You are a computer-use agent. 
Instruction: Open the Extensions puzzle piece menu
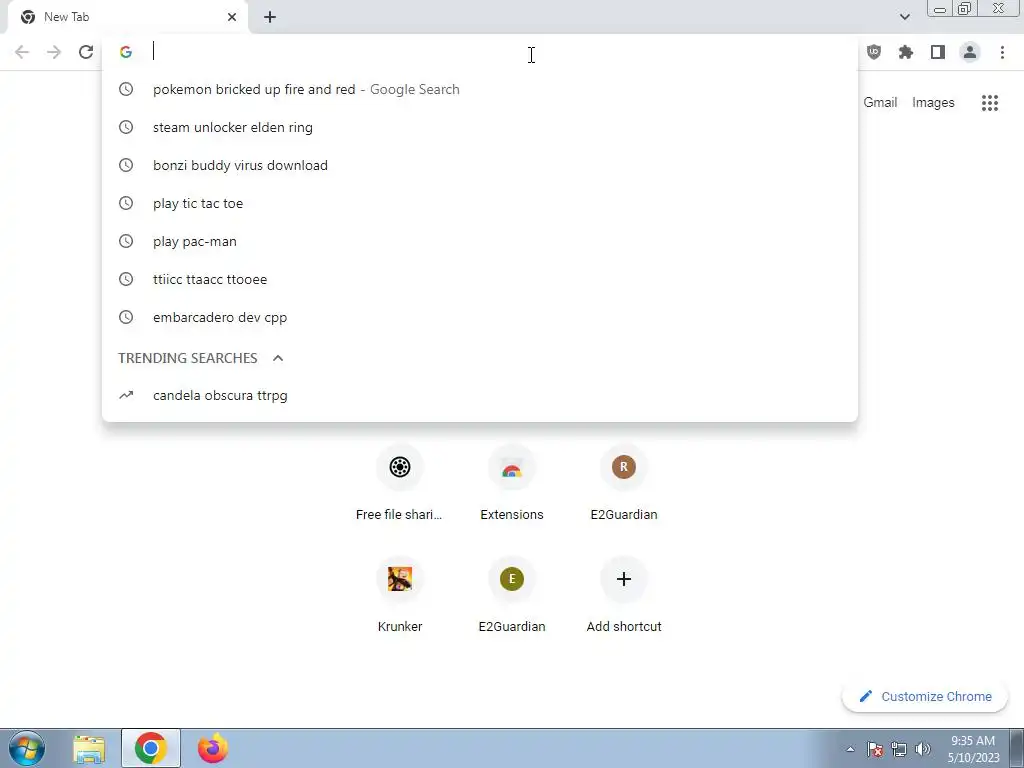(x=905, y=52)
